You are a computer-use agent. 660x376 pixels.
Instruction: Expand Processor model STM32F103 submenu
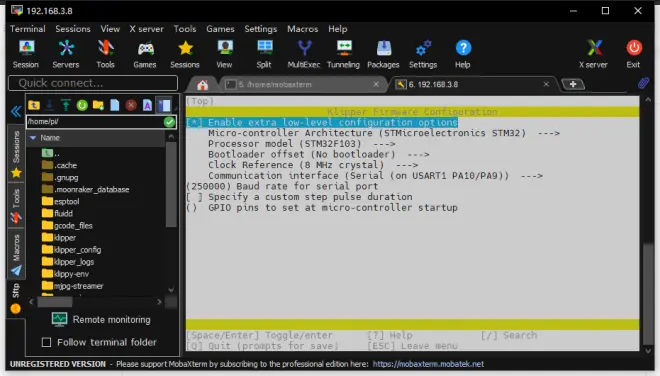[x=302, y=144]
